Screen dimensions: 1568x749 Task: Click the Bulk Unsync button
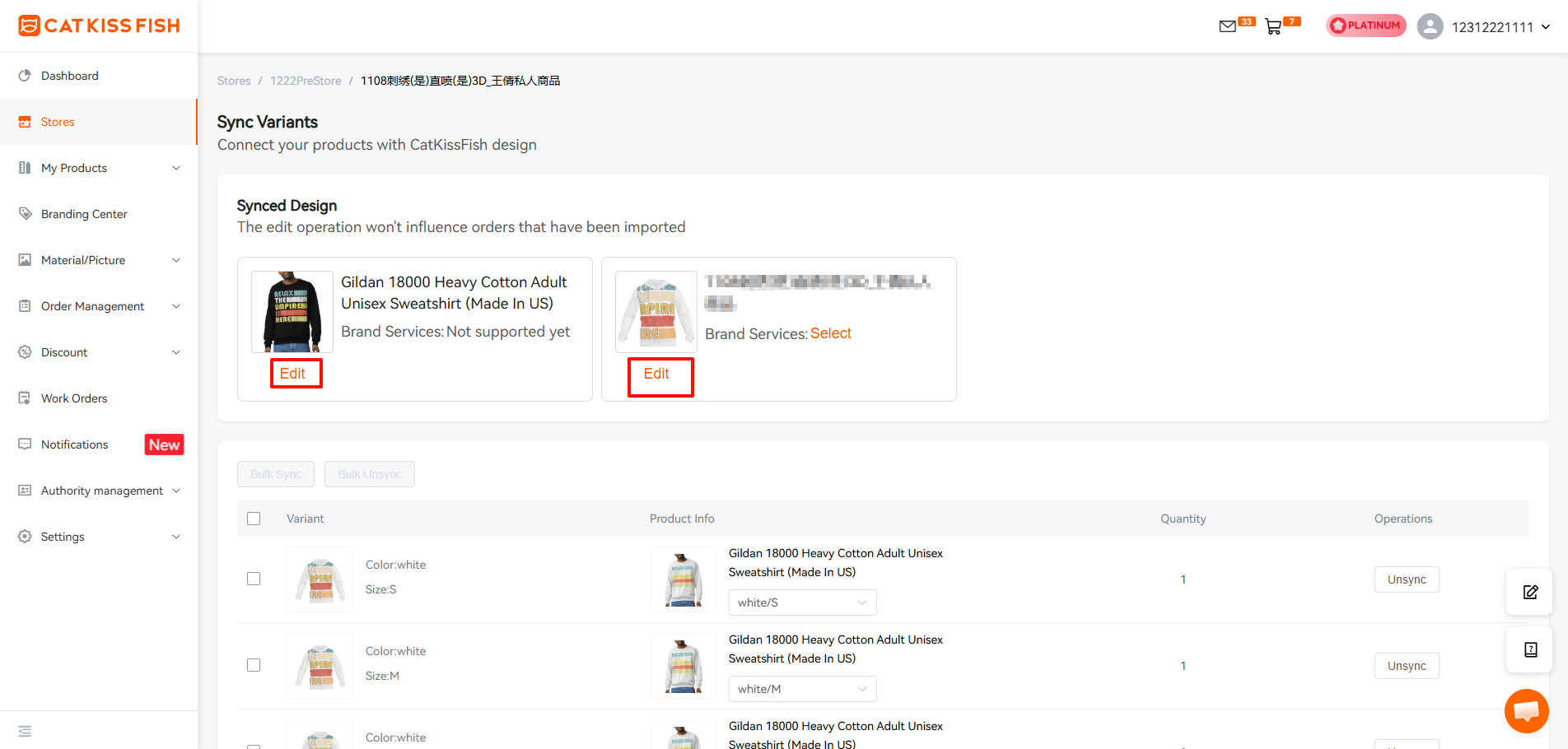370,474
